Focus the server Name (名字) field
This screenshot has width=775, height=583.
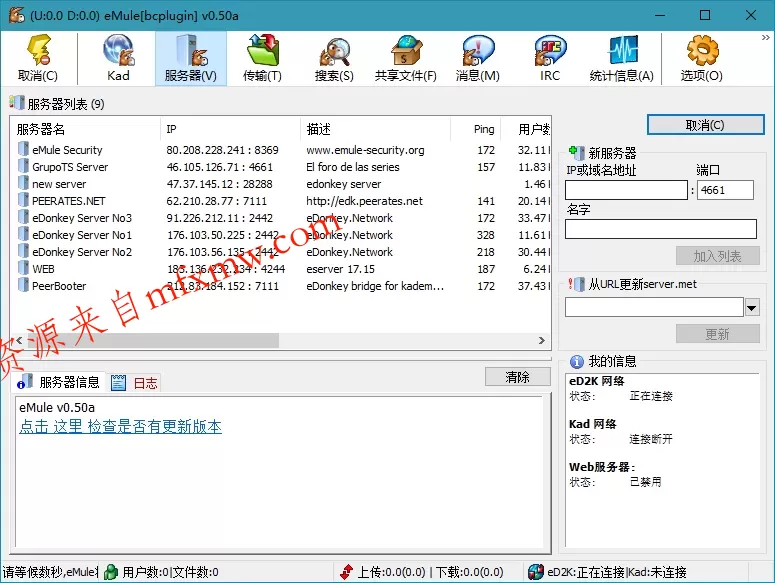[x=661, y=229]
